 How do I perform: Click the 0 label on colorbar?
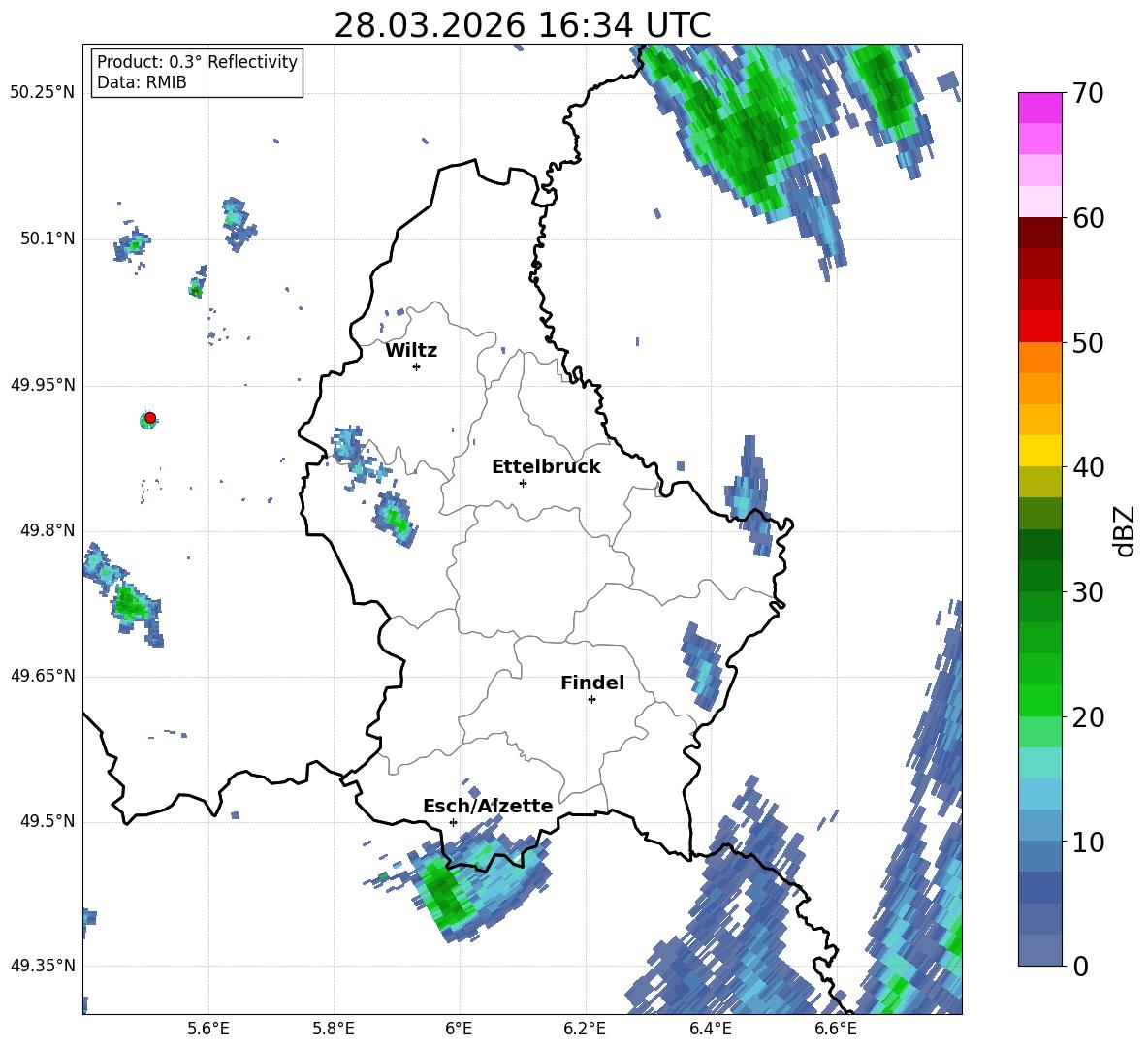(1080, 966)
